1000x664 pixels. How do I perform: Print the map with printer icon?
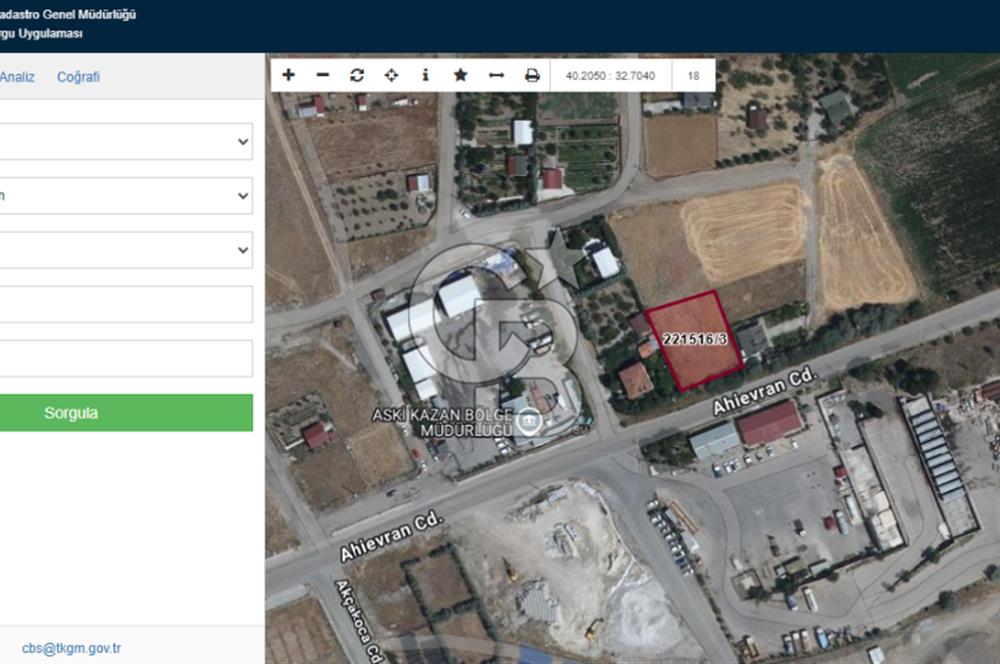click(532, 75)
